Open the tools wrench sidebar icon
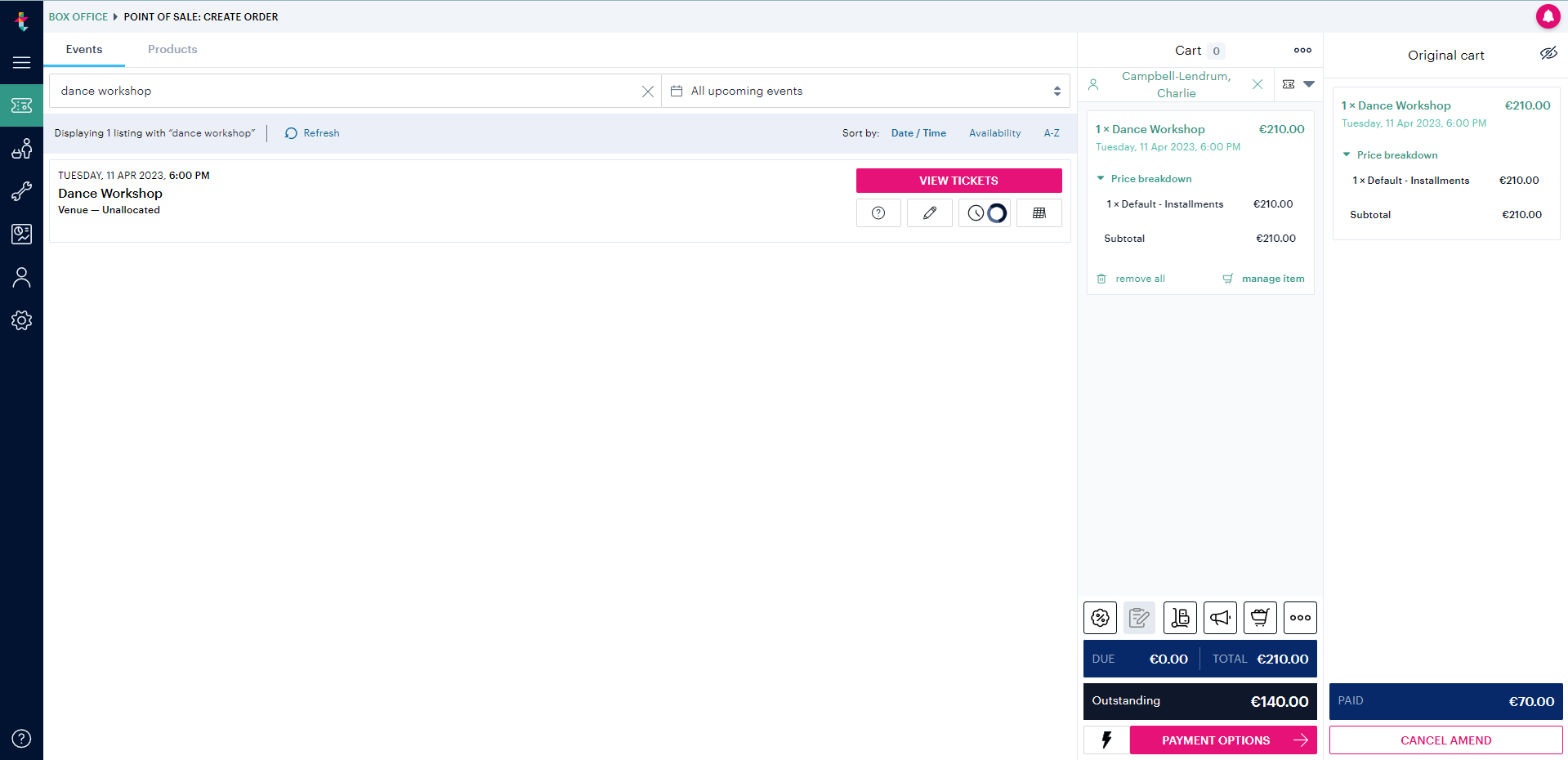Viewport: 1568px width, 760px height. tap(21, 191)
